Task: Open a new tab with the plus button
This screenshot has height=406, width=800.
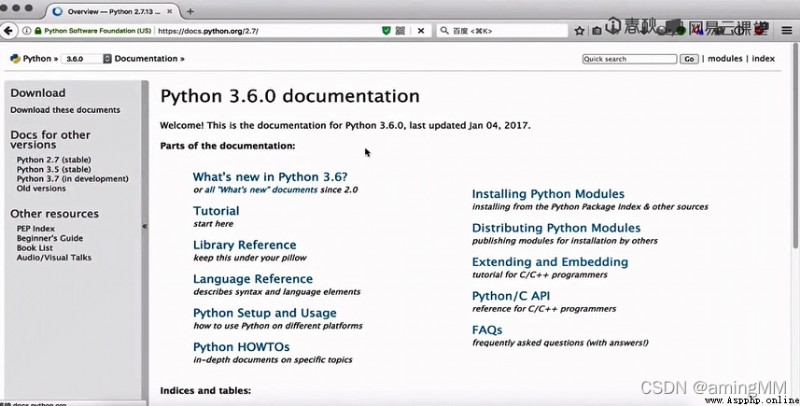Action: [190, 11]
